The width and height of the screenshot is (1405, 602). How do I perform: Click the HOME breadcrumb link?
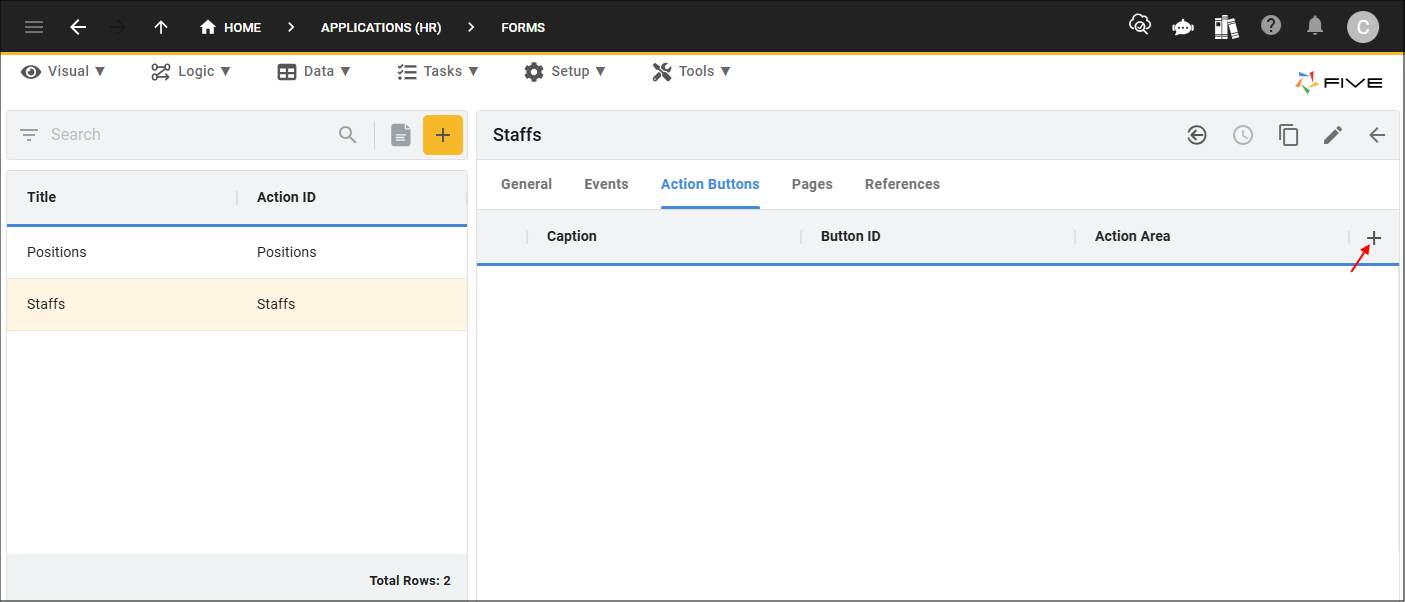tap(231, 27)
